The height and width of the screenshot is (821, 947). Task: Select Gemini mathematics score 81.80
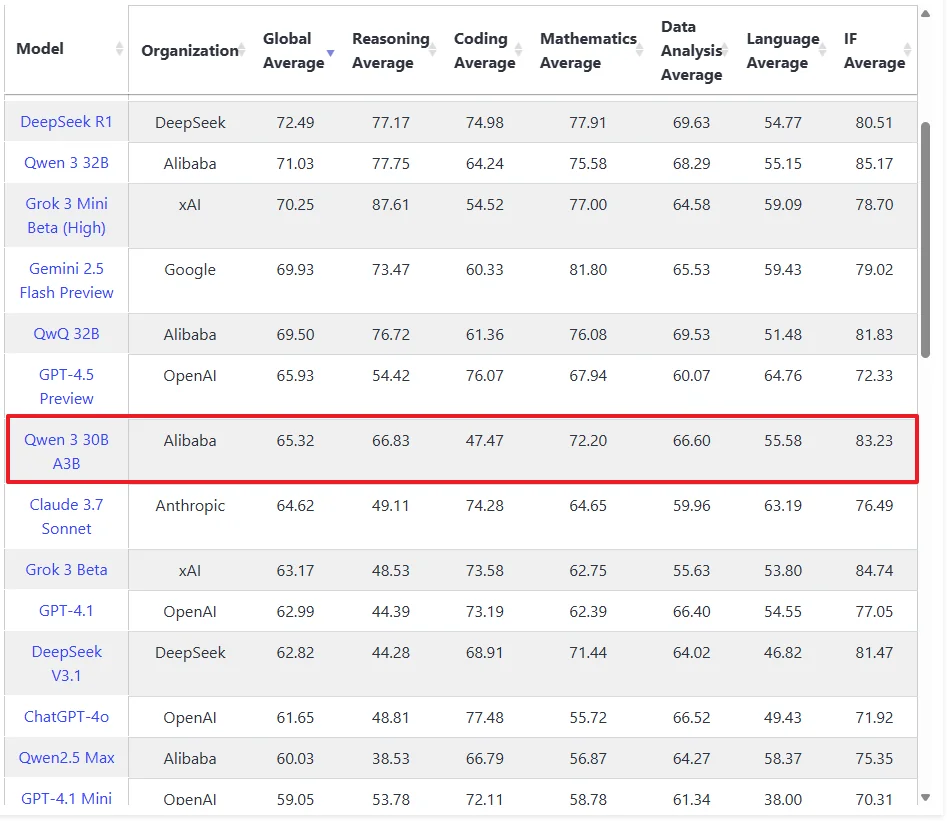(x=588, y=269)
